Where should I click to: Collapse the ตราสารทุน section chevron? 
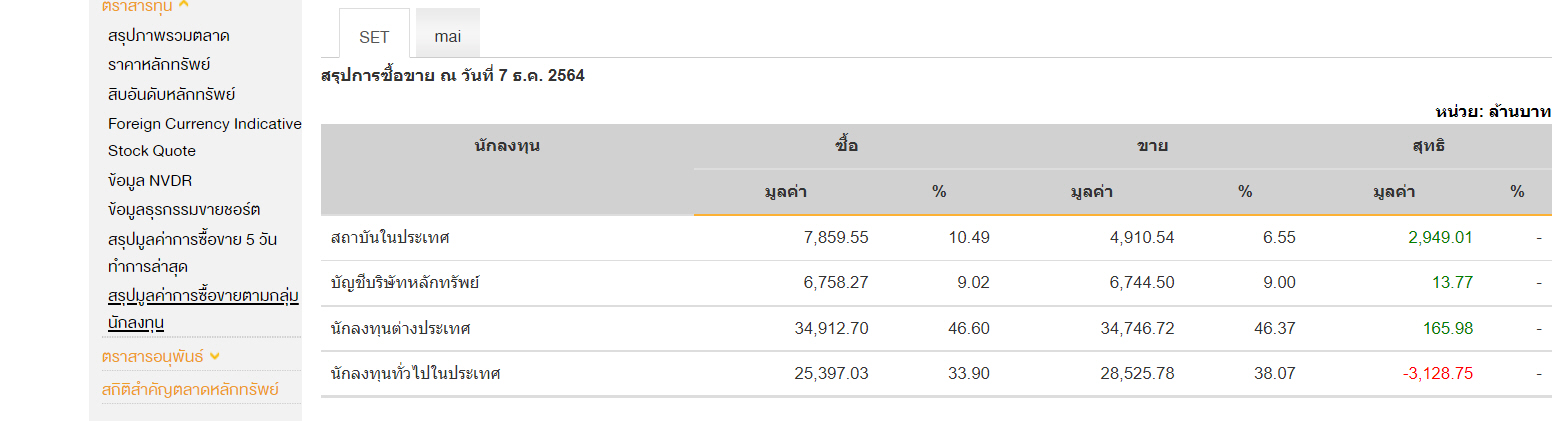183,5
